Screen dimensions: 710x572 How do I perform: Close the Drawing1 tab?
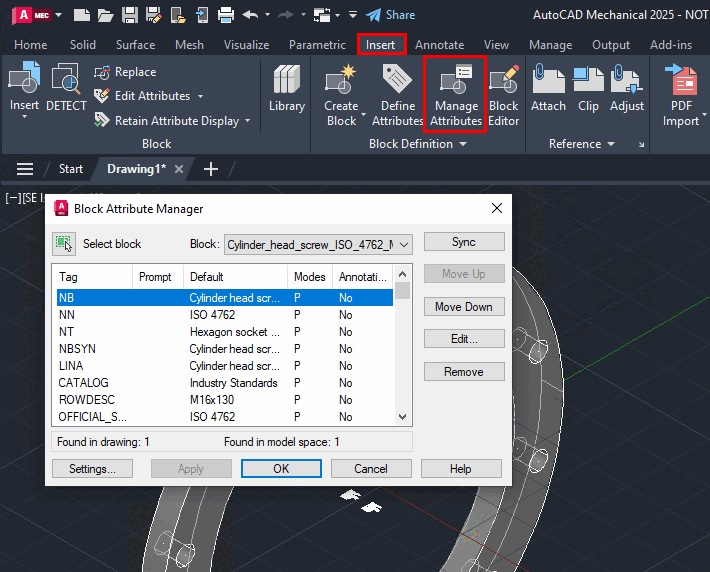click(x=179, y=169)
